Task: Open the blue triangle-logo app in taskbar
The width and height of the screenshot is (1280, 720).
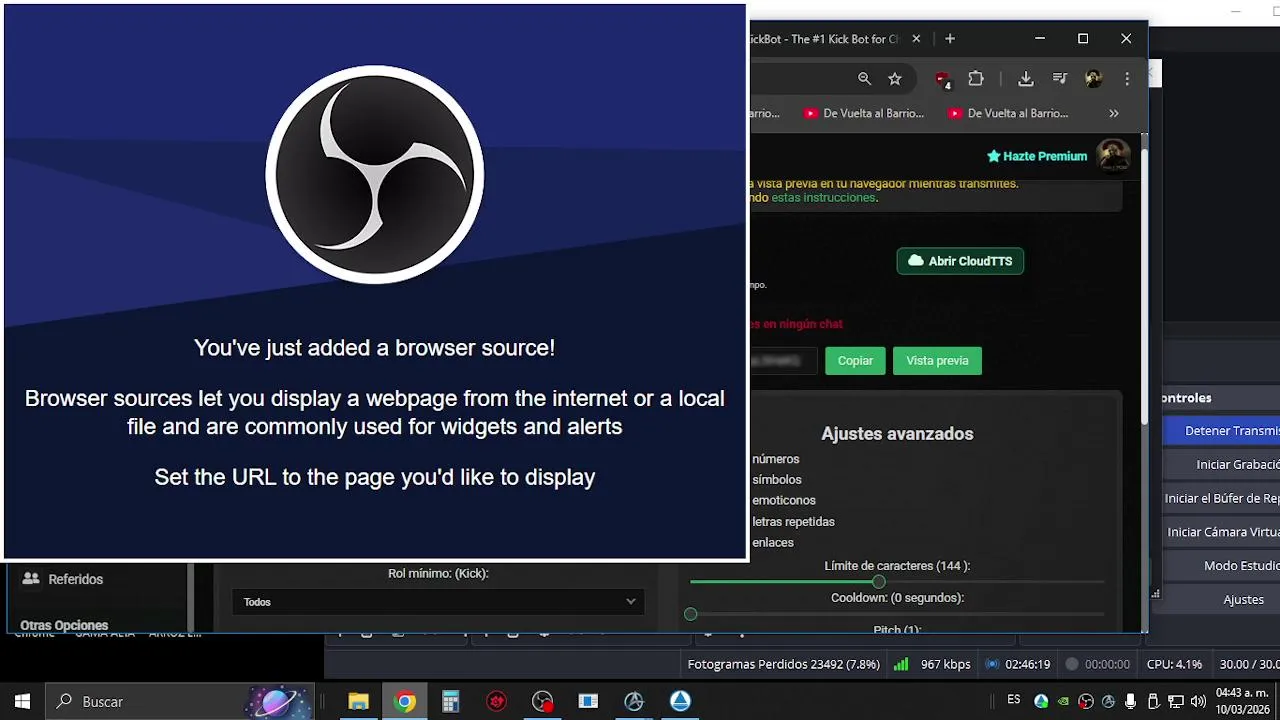Action: coord(680,701)
